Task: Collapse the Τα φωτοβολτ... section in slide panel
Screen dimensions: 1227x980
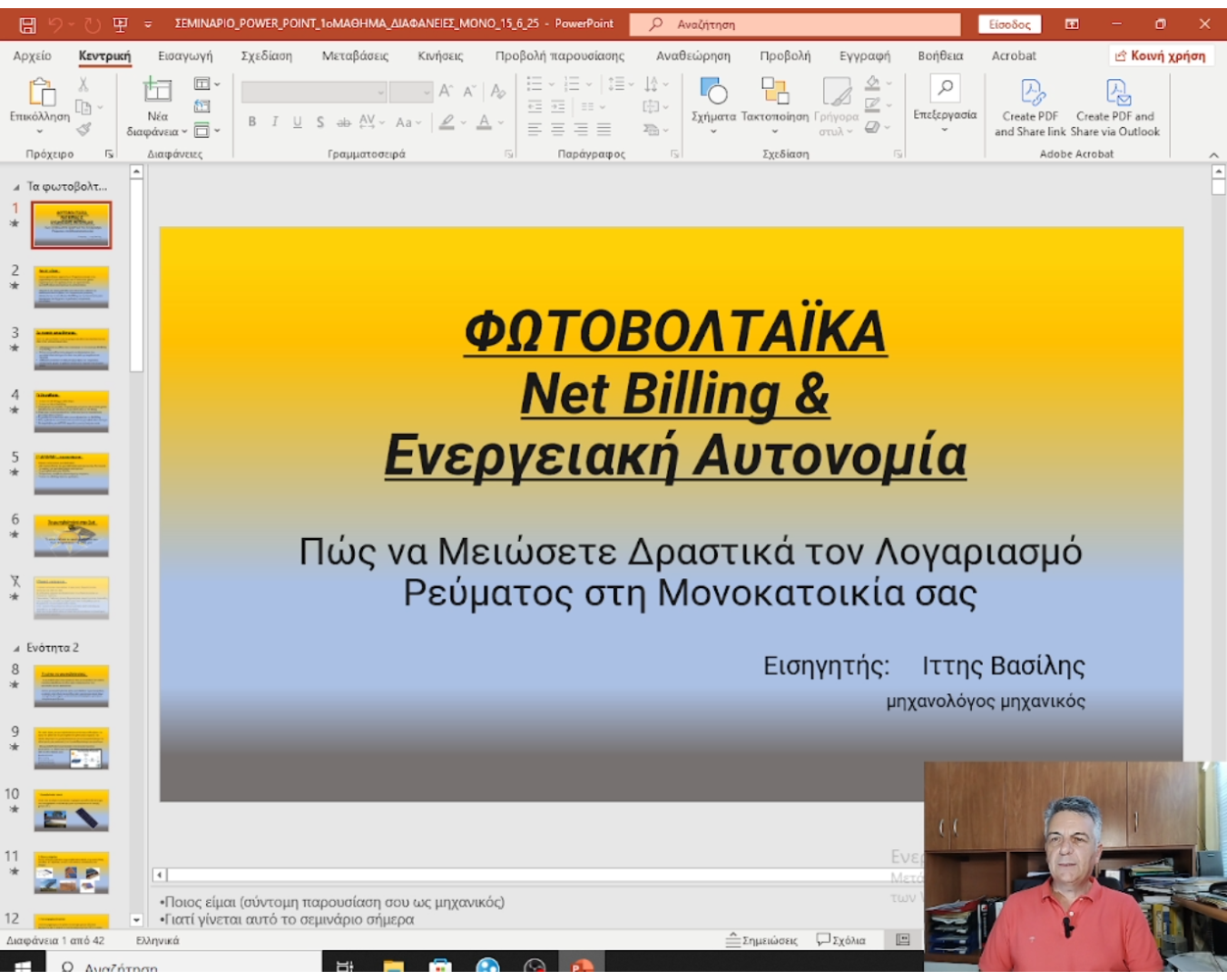Action: (x=15, y=187)
